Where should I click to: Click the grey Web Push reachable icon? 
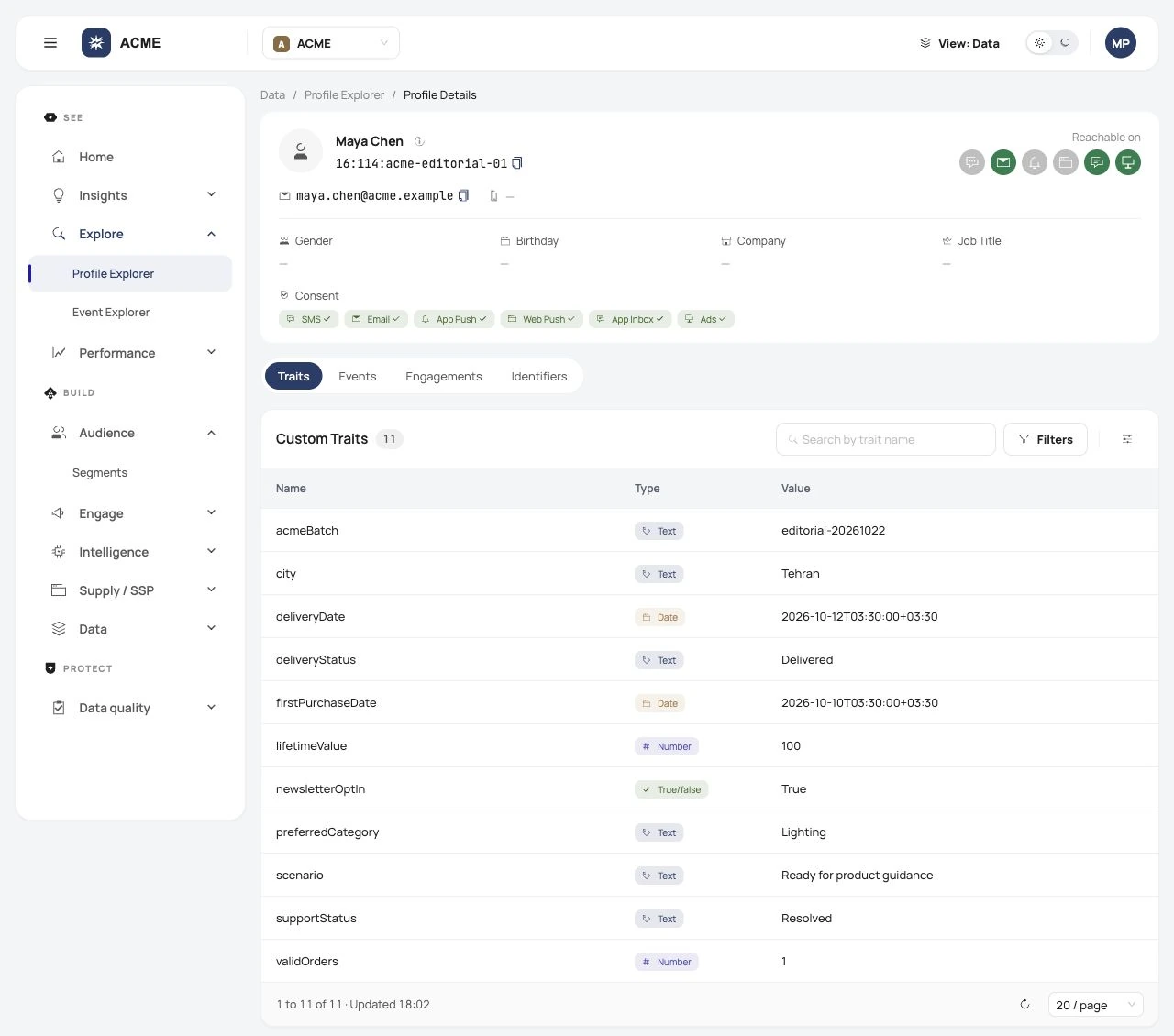click(x=1066, y=162)
